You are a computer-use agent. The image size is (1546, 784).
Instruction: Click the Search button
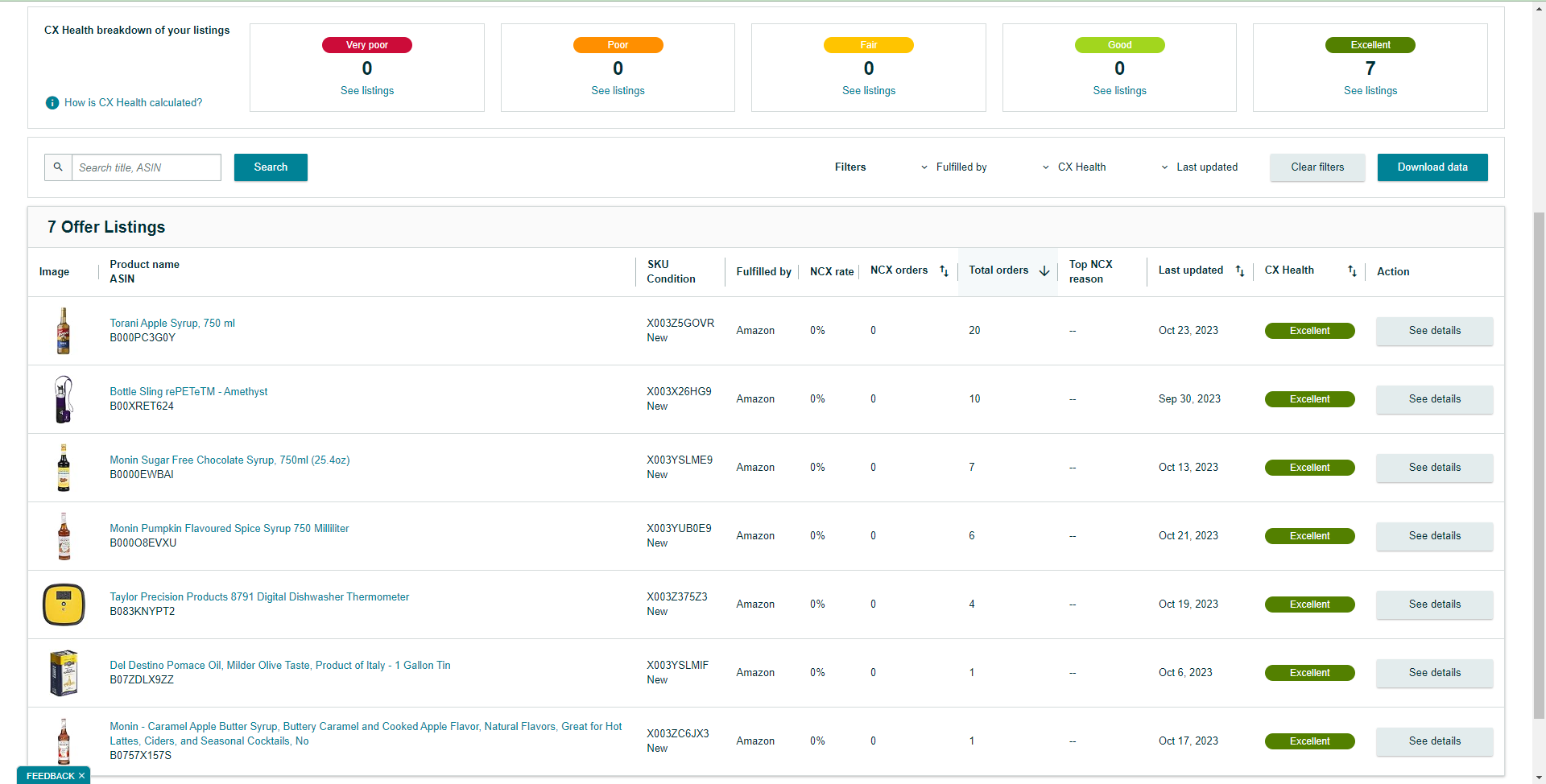[x=271, y=167]
